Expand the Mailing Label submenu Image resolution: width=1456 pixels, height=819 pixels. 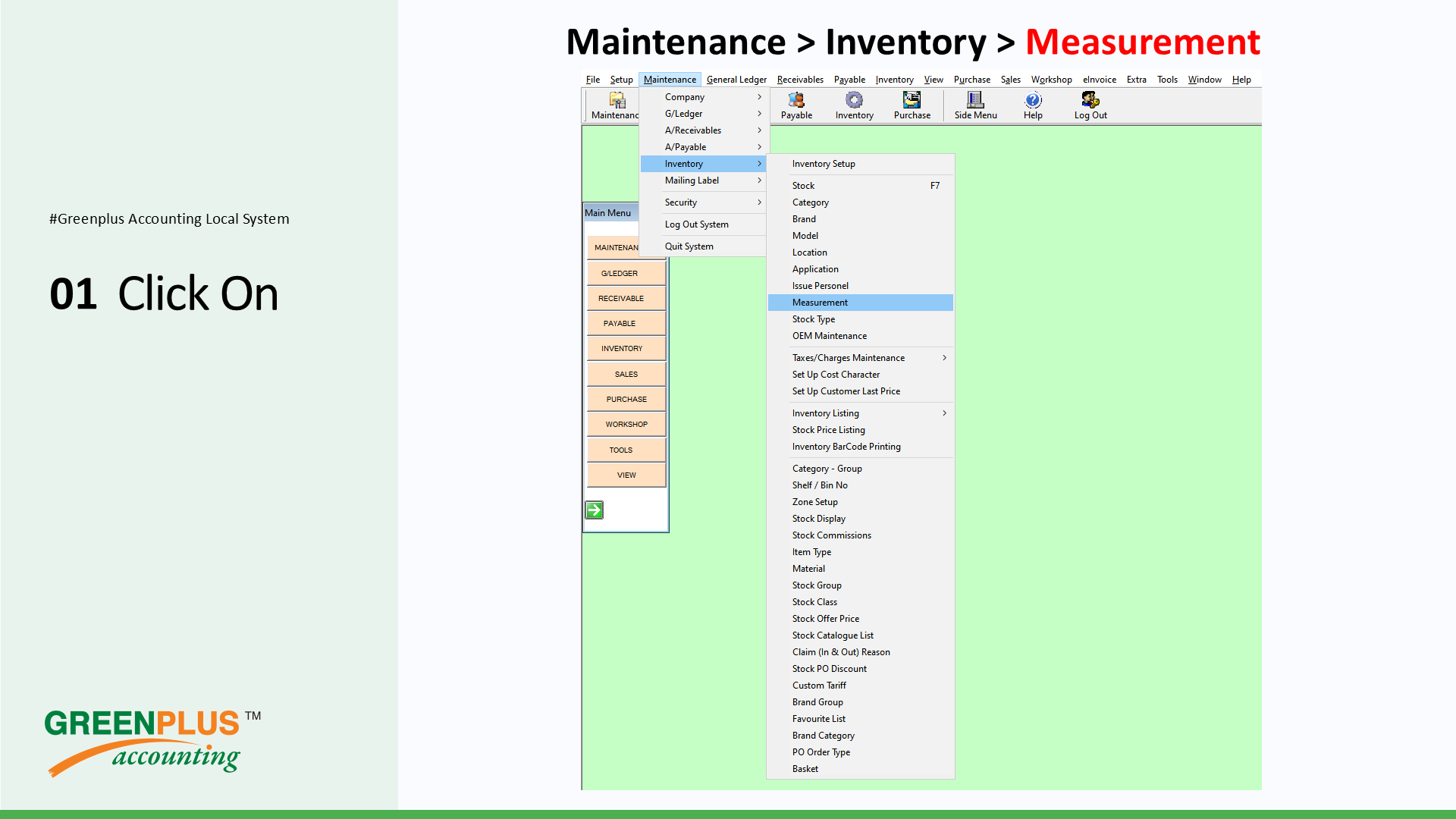pos(704,180)
